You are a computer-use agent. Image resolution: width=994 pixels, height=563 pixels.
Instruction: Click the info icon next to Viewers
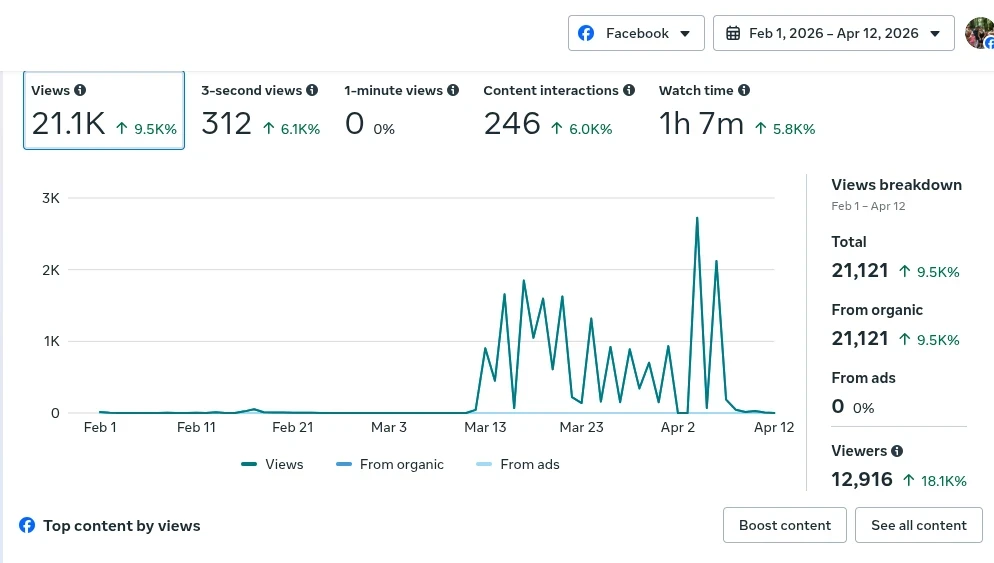tap(897, 451)
